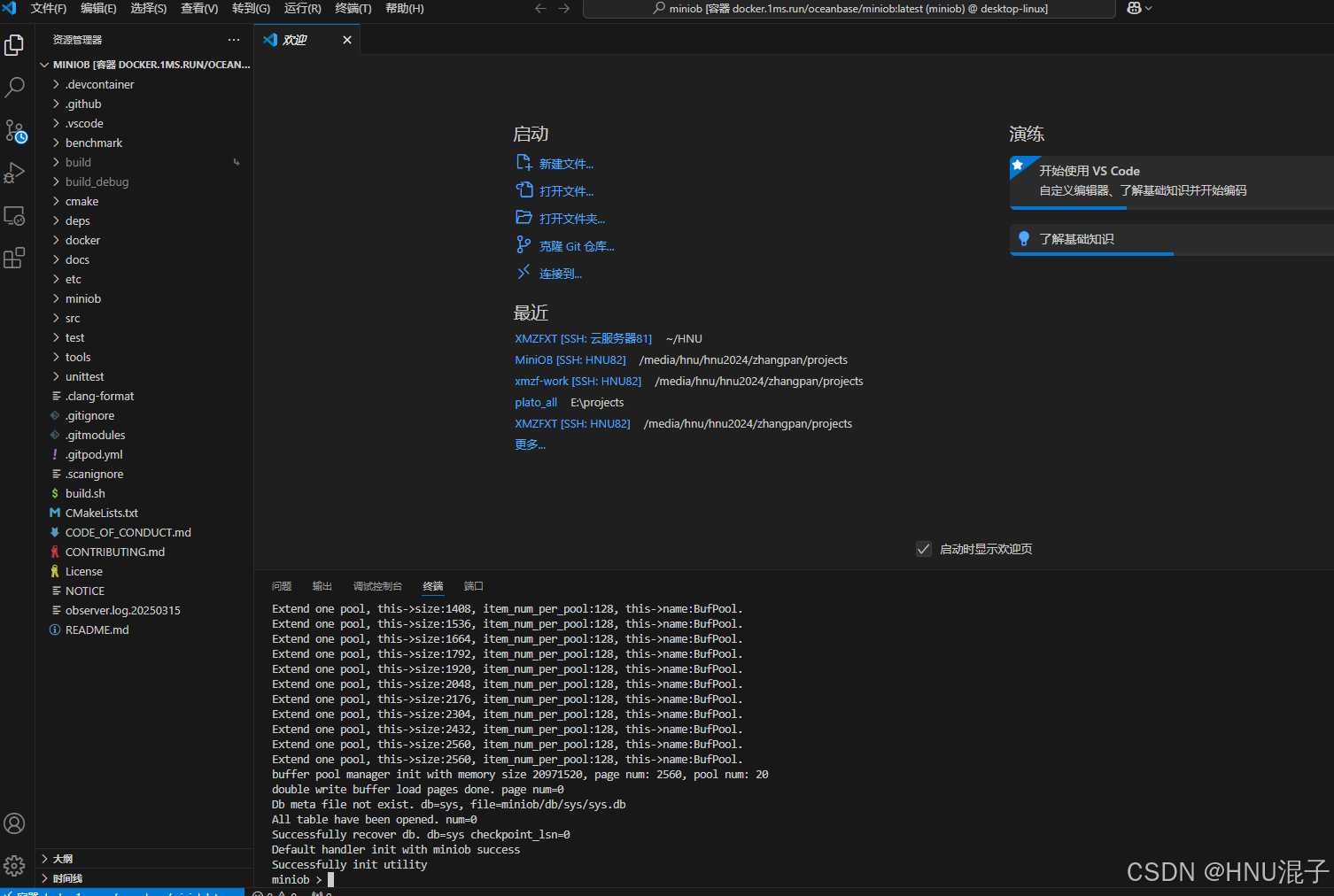Open the Run and Debug view

click(x=14, y=173)
